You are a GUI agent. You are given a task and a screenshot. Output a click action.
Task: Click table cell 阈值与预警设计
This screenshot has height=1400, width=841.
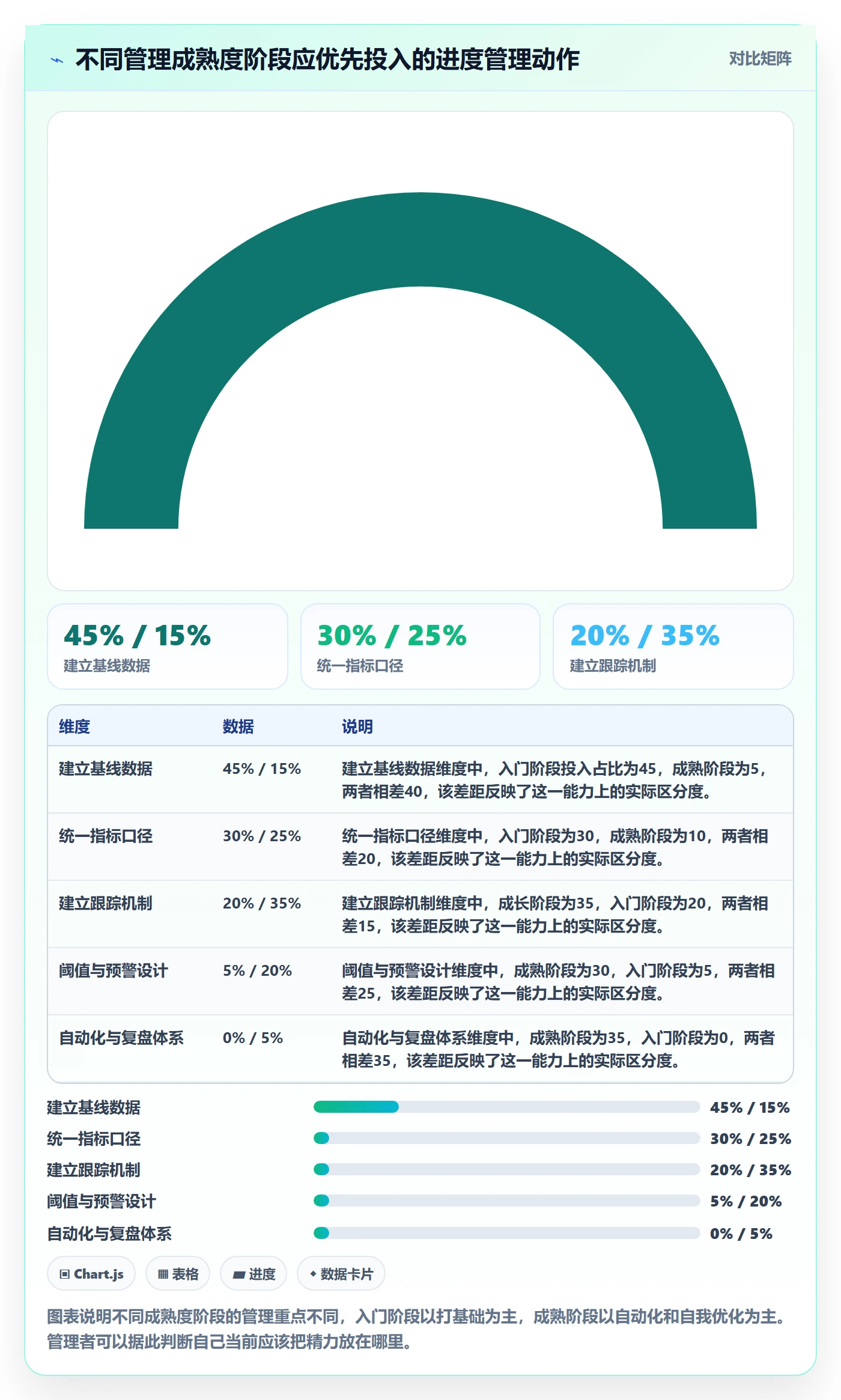click(x=114, y=970)
